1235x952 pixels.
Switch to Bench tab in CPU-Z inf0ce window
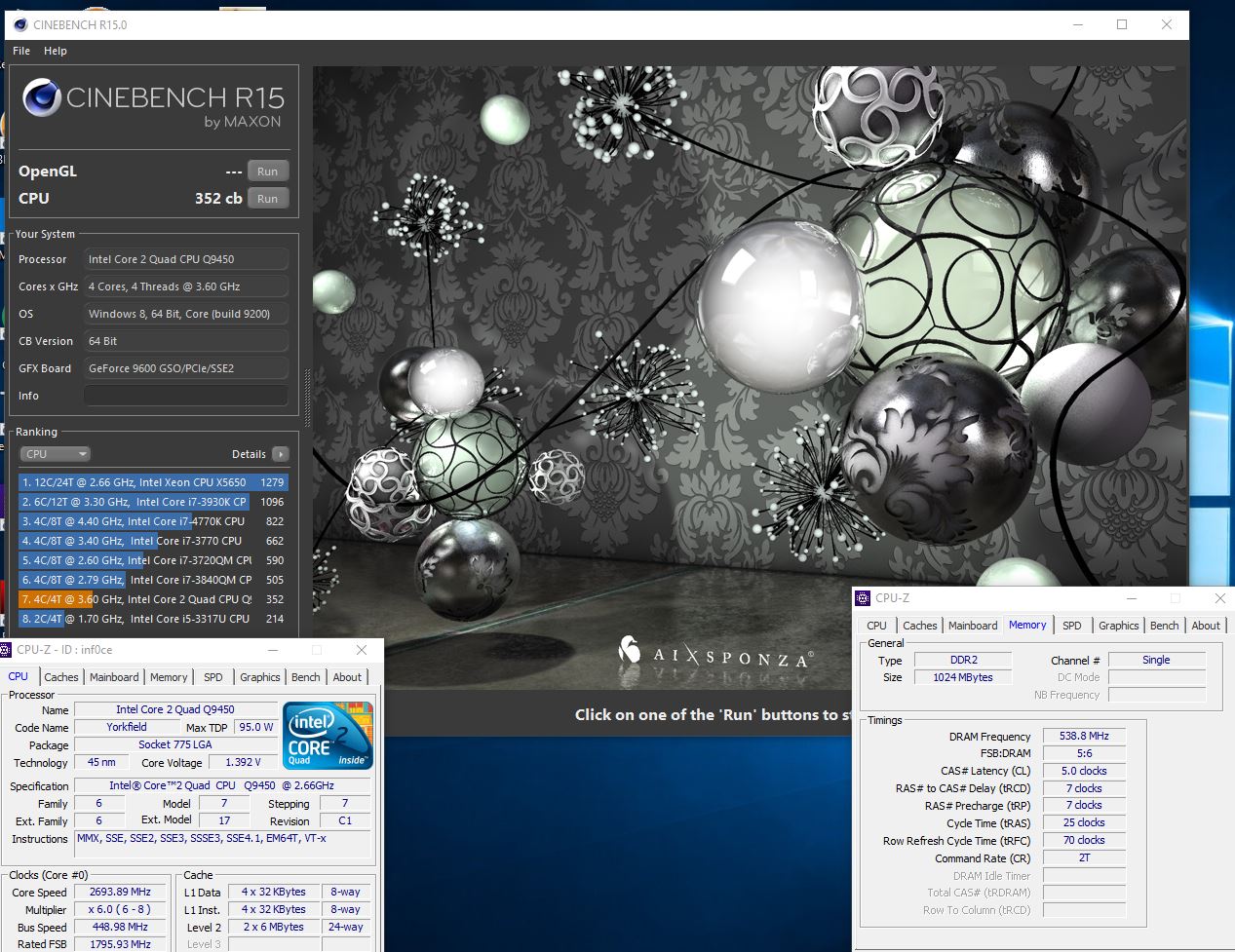306,677
